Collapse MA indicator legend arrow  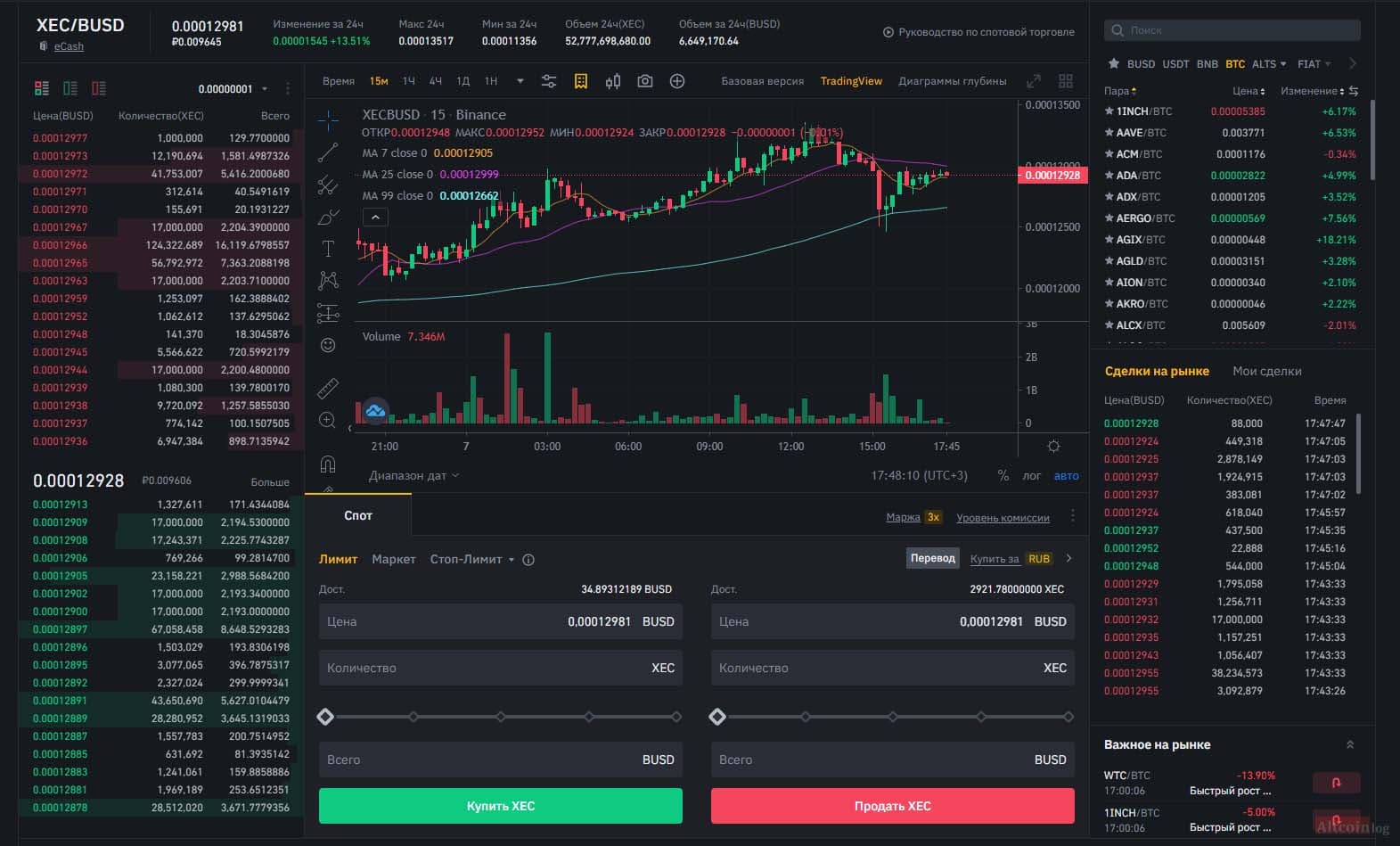375,218
